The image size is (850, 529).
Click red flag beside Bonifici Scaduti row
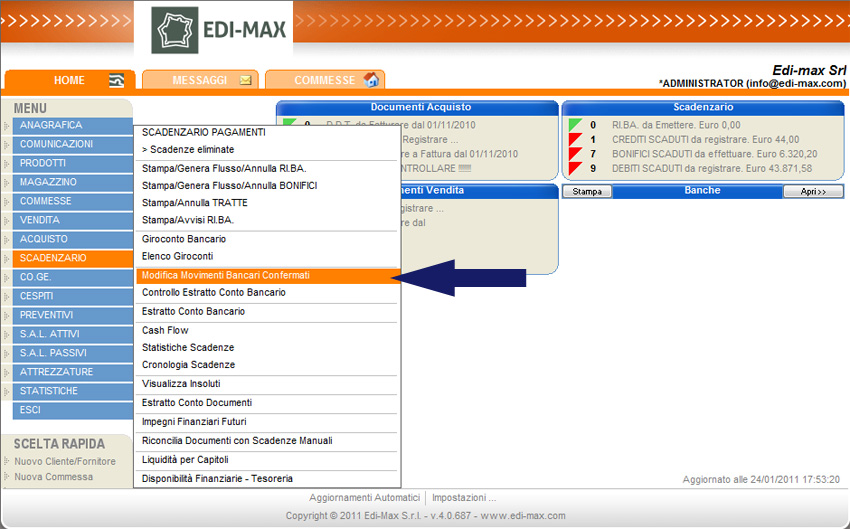[575, 154]
